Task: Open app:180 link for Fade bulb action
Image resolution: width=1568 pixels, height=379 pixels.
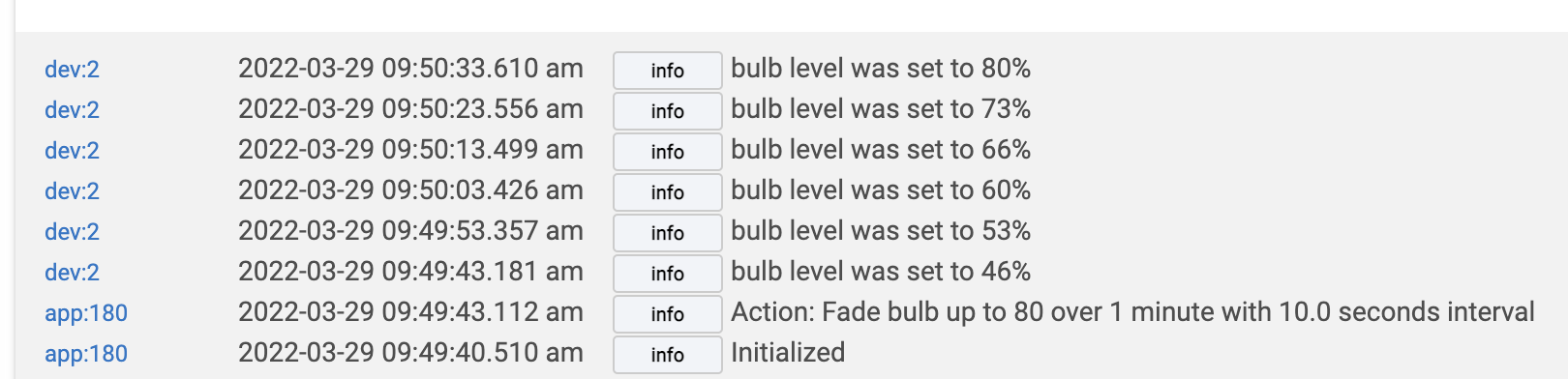Action: 86,313
